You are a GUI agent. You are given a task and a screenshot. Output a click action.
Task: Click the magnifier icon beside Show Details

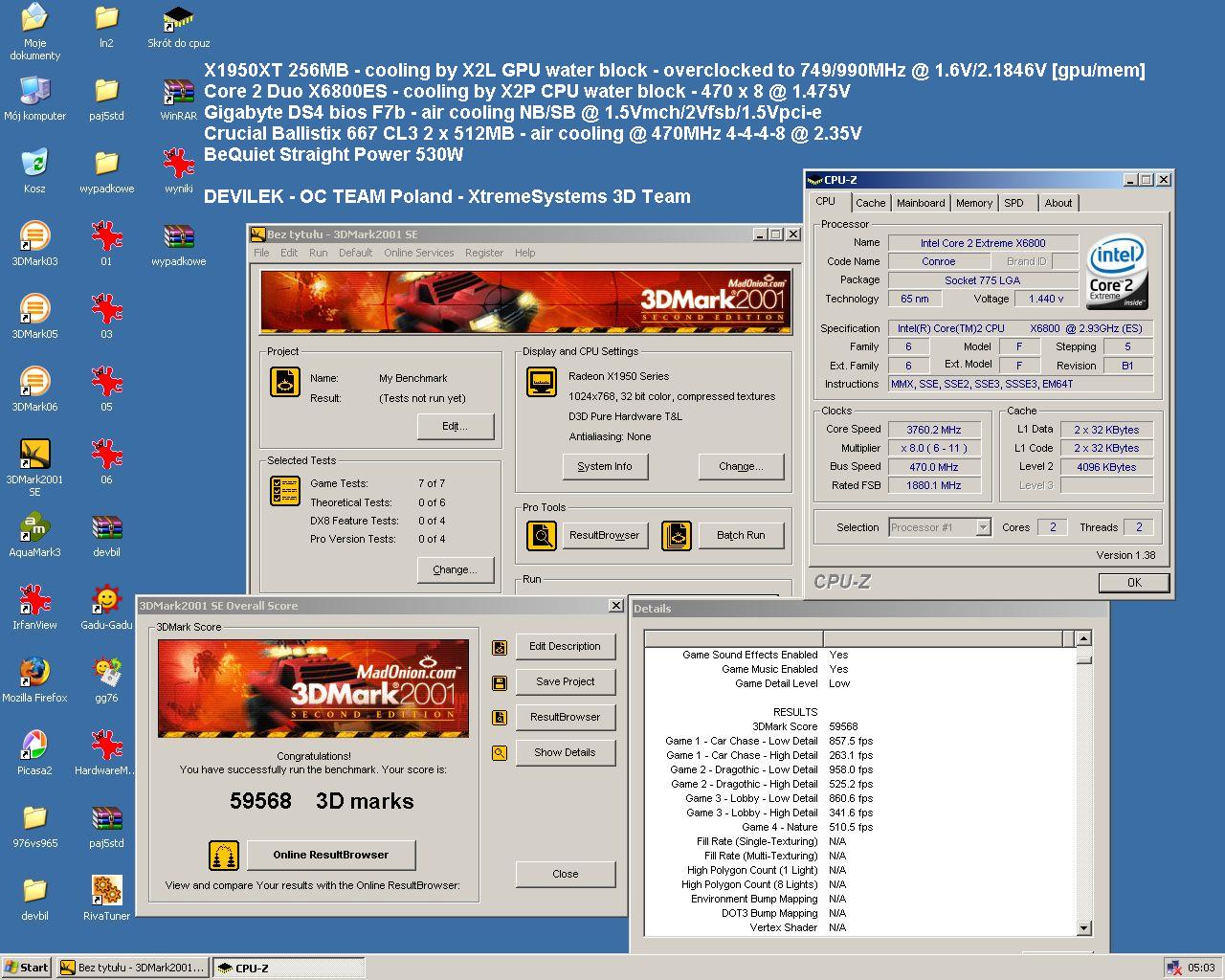click(x=500, y=753)
